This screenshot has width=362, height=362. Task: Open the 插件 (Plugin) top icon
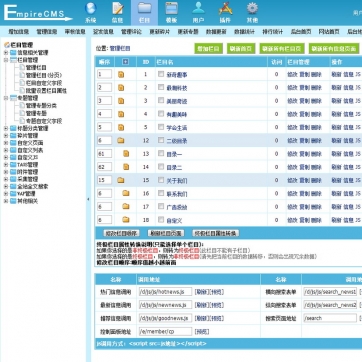pyautogui.click(x=225, y=12)
